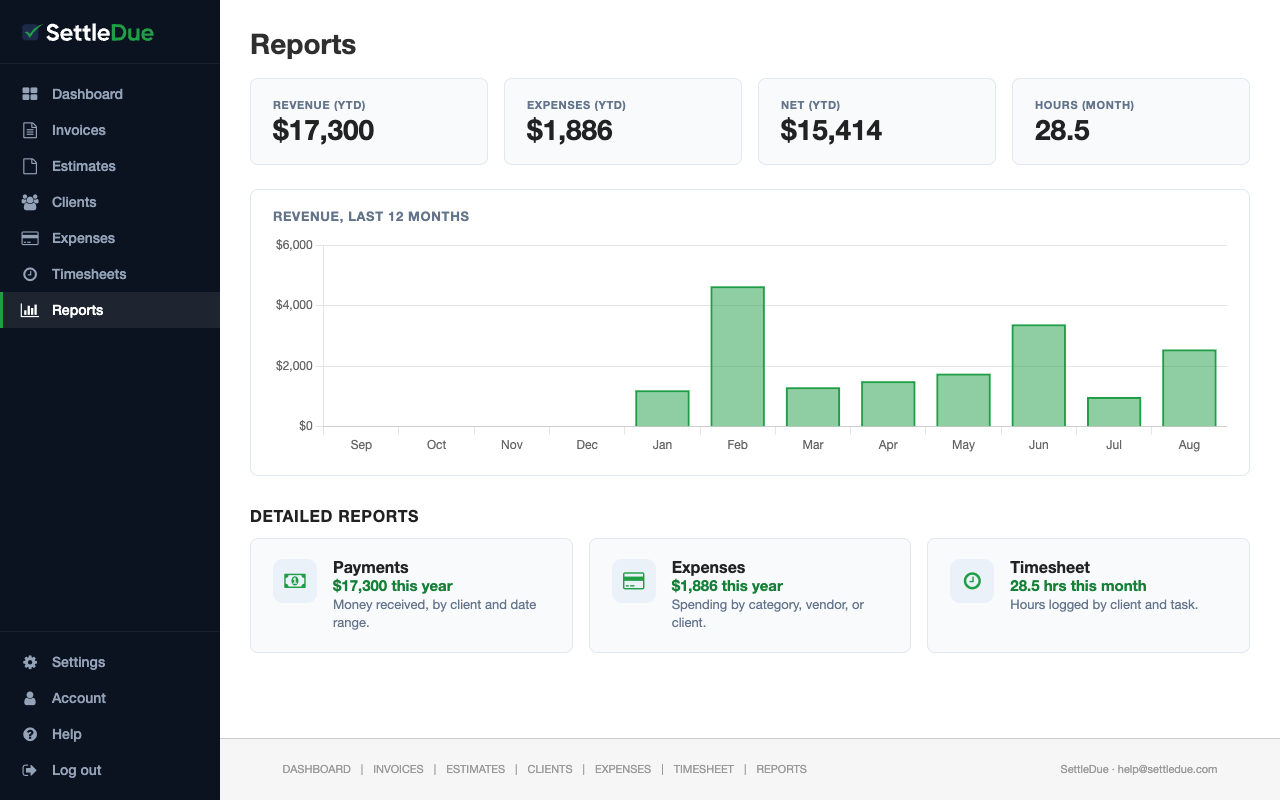Click the help@settledue.com footer text
Viewport: 1280px width, 800px height.
[1167, 769]
